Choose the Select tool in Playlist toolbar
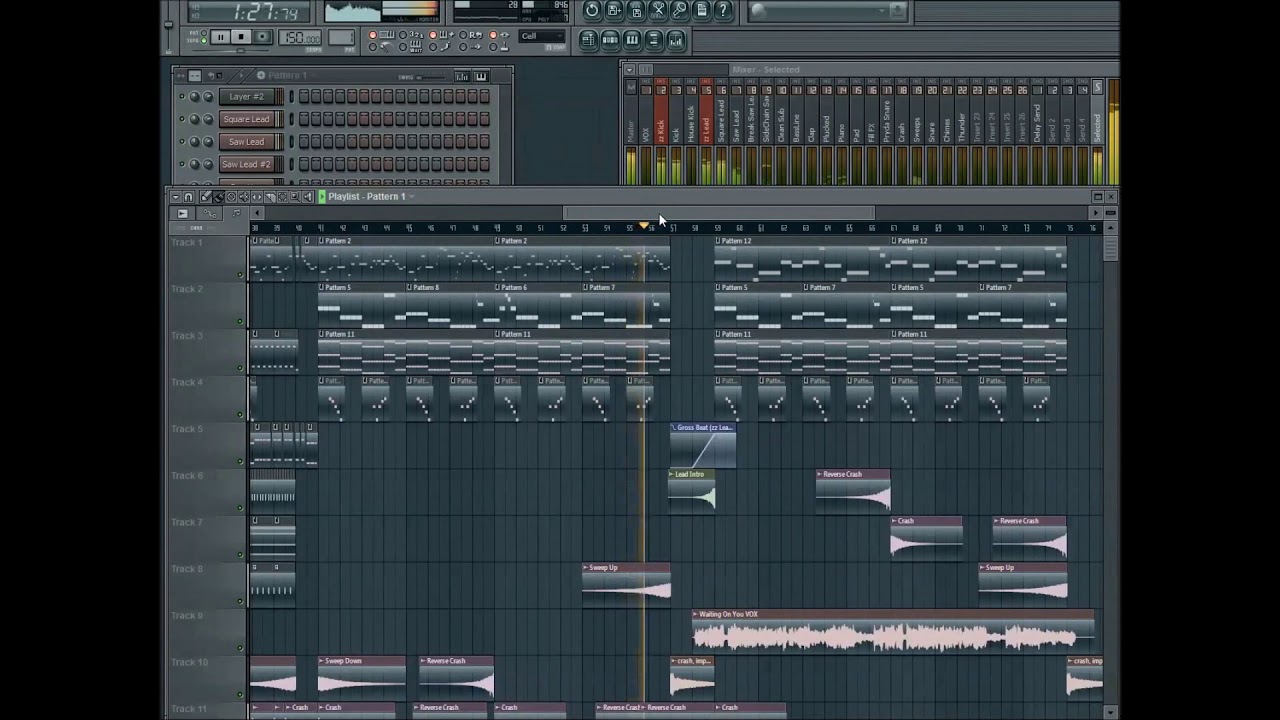 pos(282,197)
